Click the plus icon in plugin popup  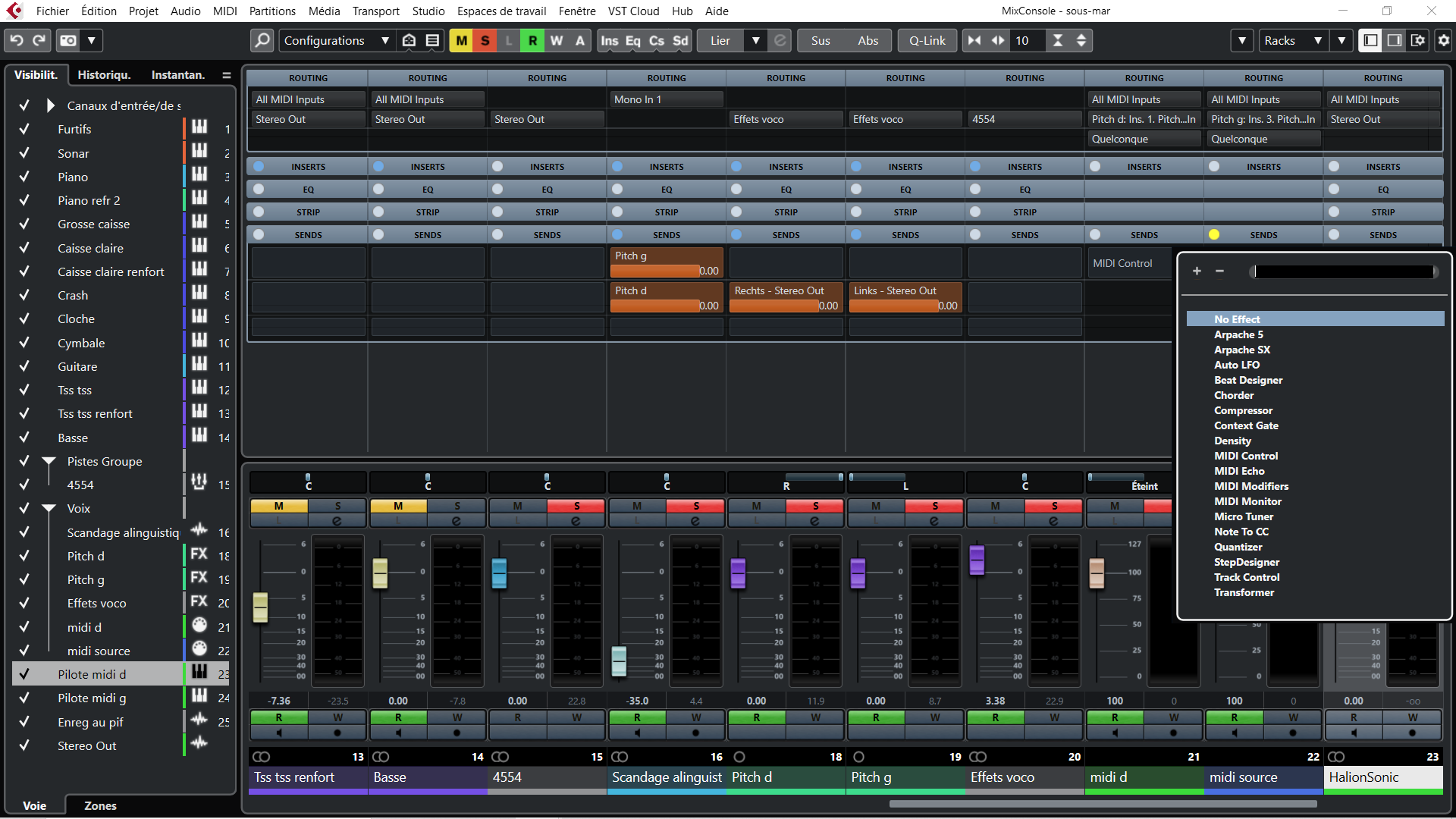coord(1197,271)
